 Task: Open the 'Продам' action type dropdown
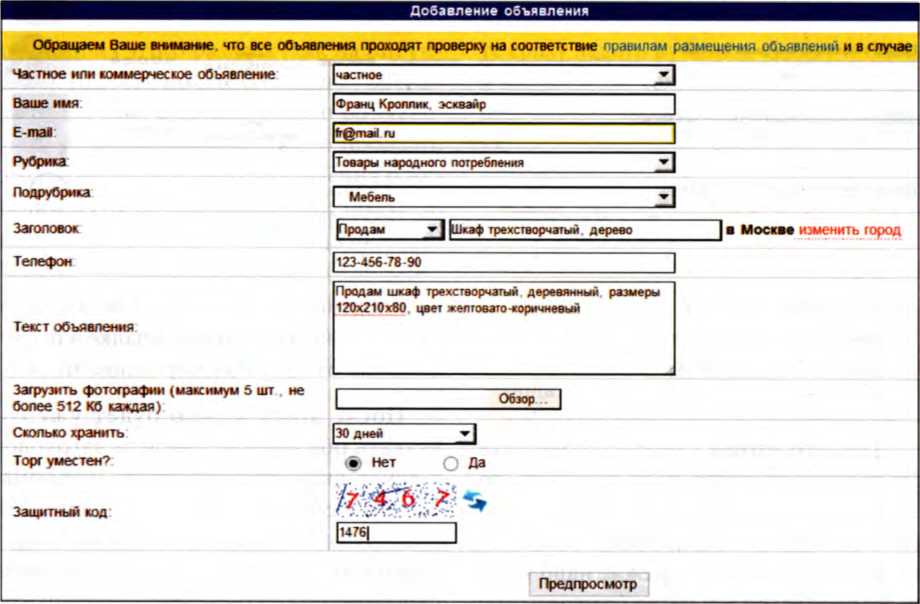(389, 230)
